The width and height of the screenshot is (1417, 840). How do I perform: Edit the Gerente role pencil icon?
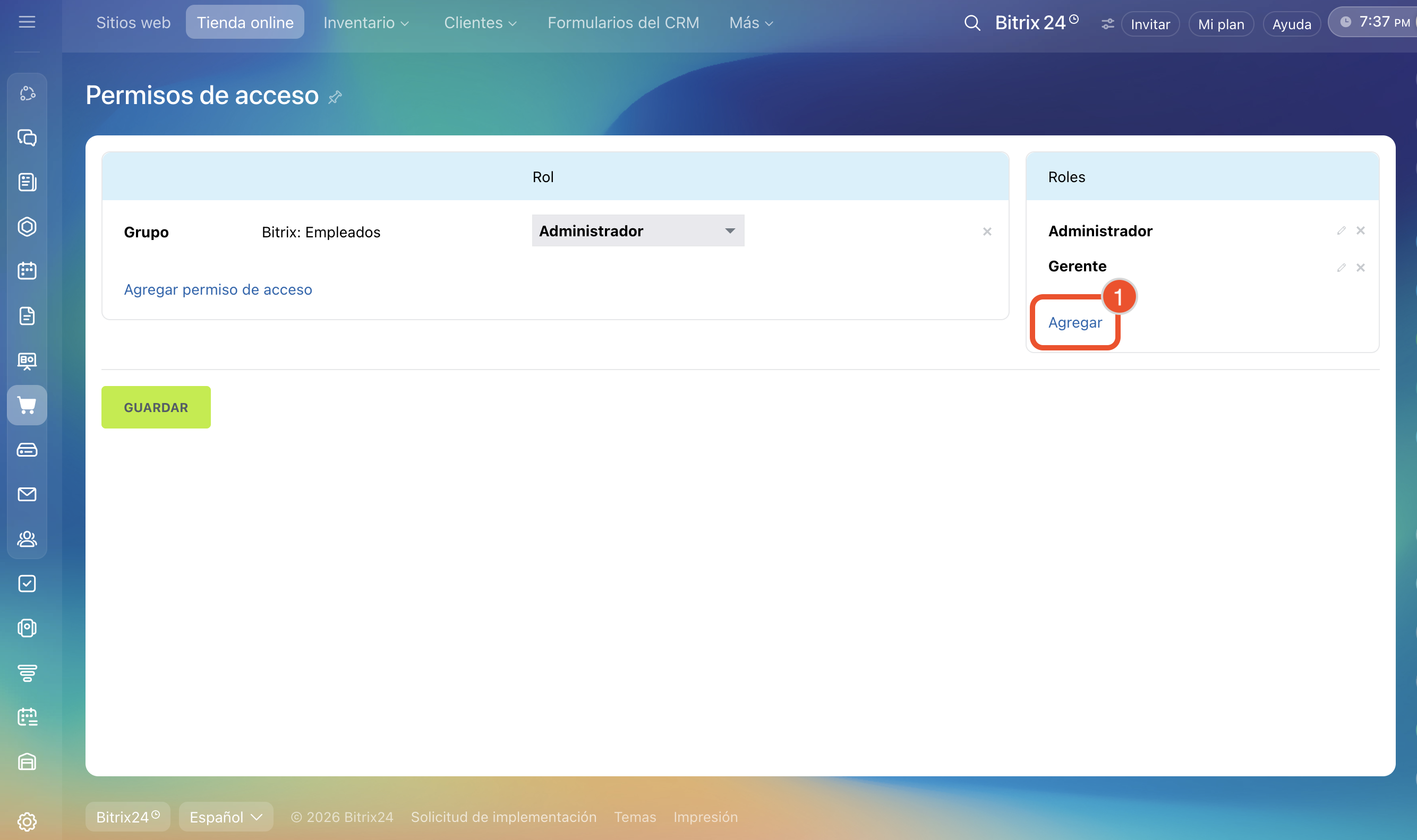pyautogui.click(x=1341, y=267)
